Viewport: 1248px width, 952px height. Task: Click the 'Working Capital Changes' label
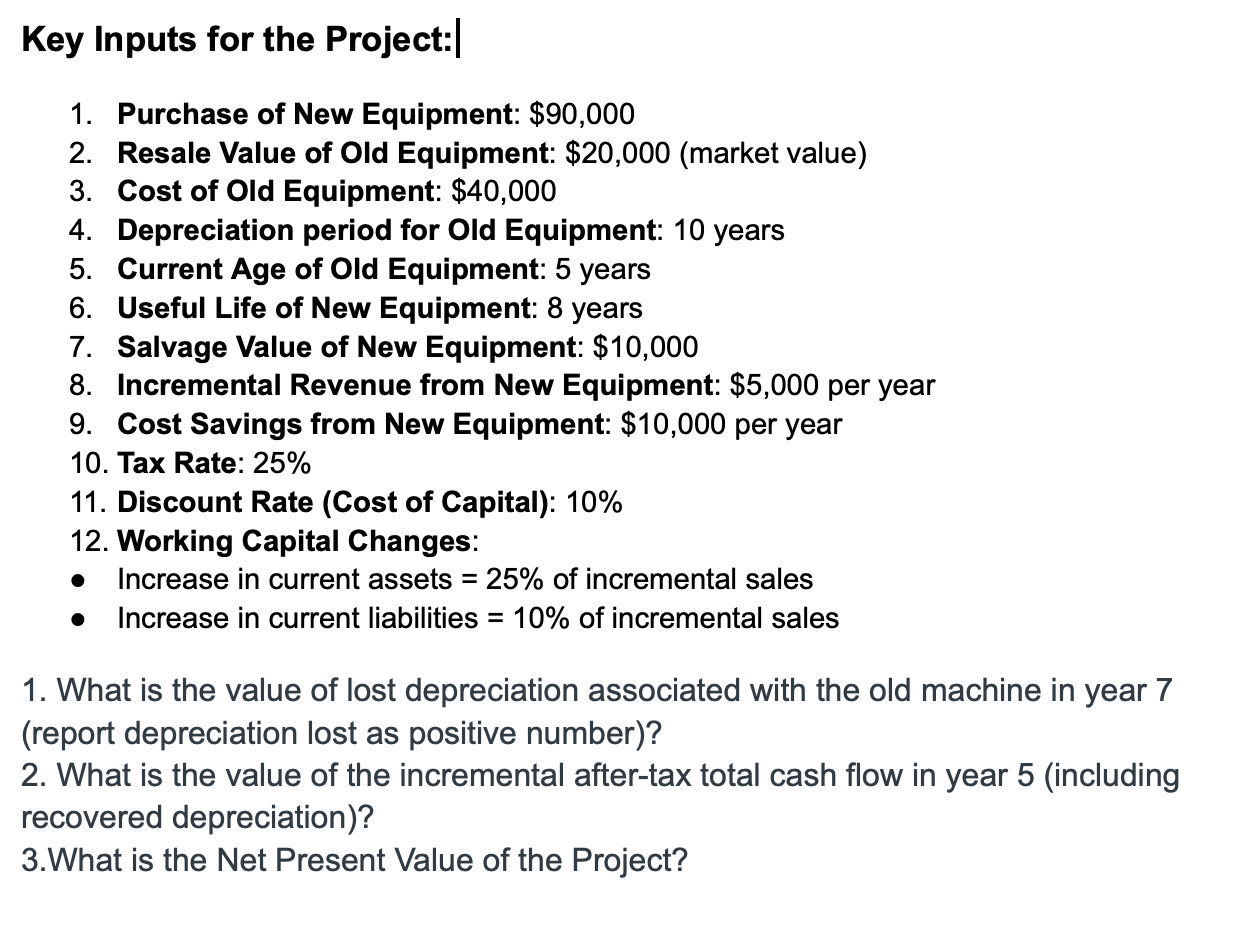pyautogui.click(x=296, y=541)
